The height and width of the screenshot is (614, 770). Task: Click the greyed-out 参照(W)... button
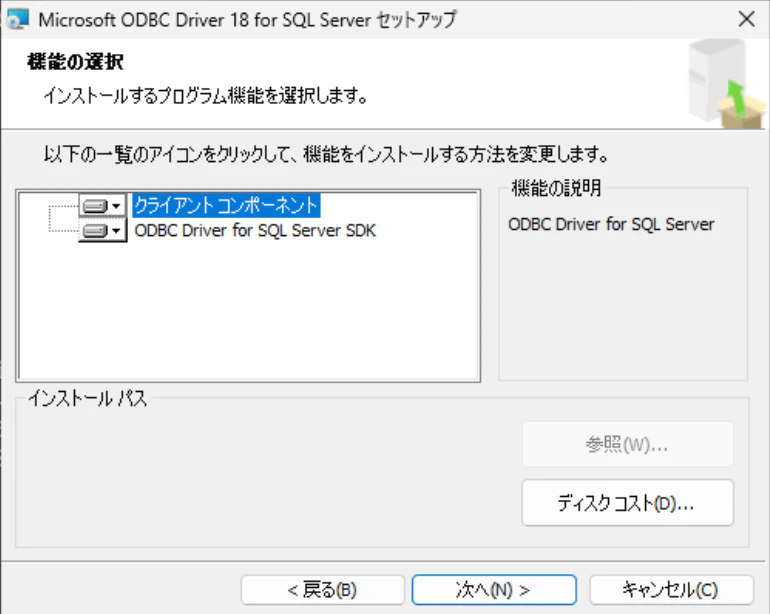[x=627, y=445]
